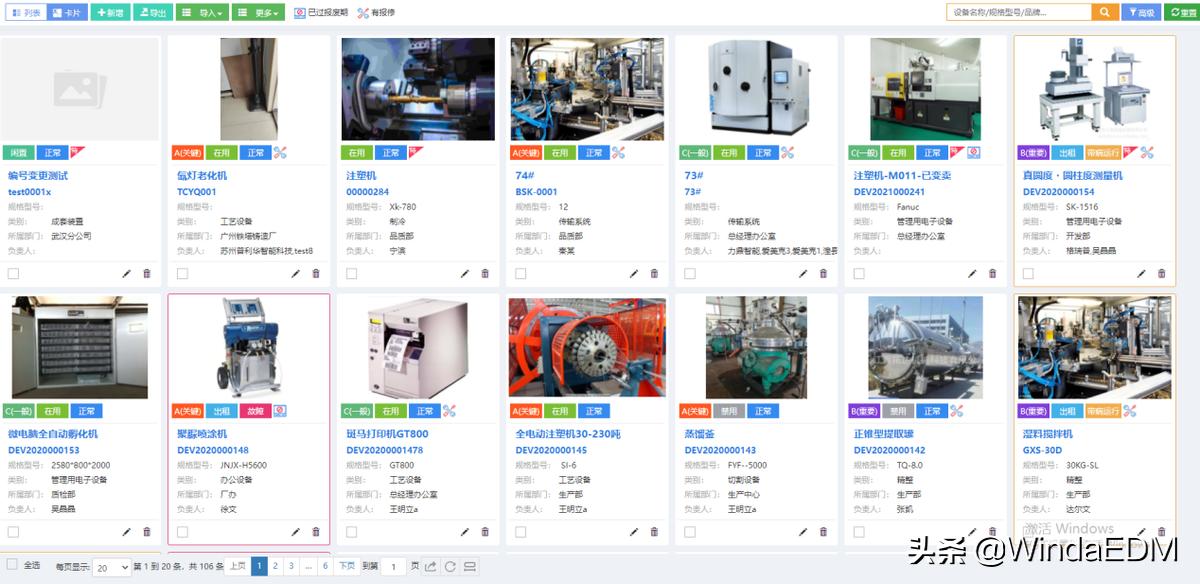Click the 上页 previous page button

point(238,566)
